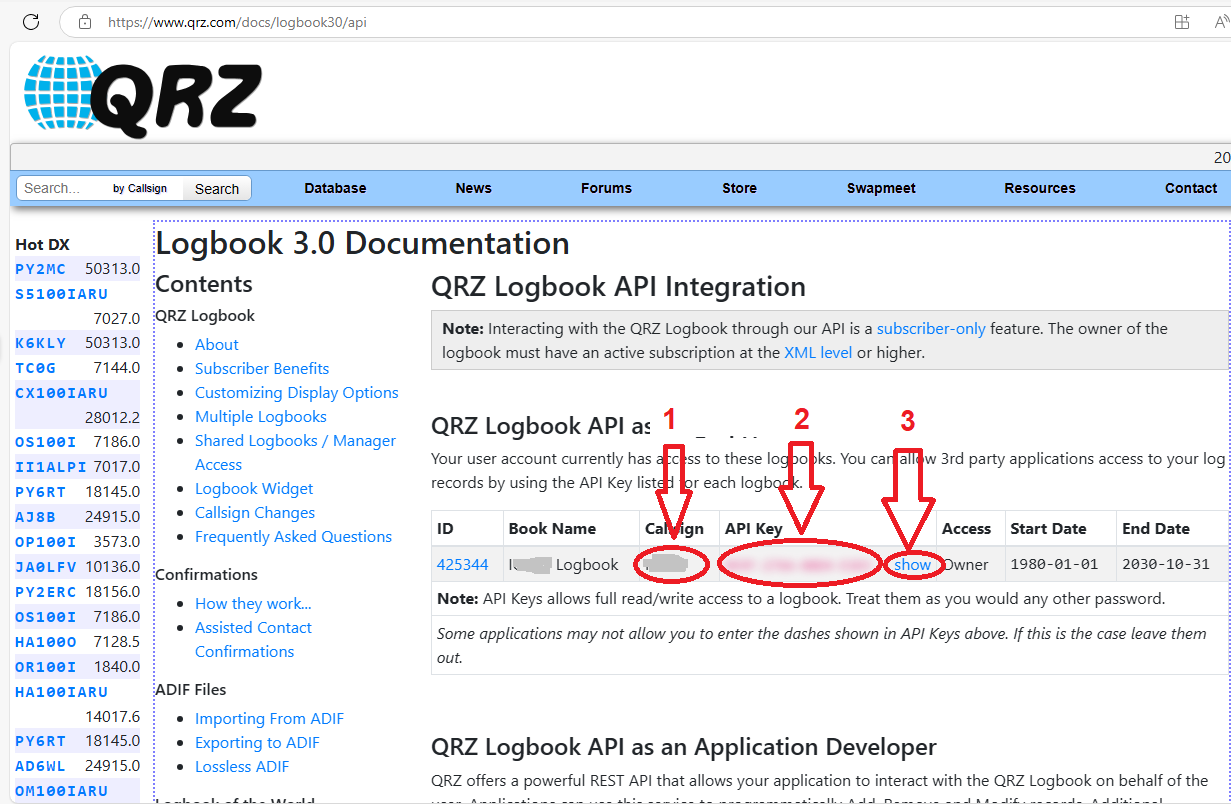Open the Logbook Widget documentation link
The height and width of the screenshot is (804, 1231).
click(254, 488)
